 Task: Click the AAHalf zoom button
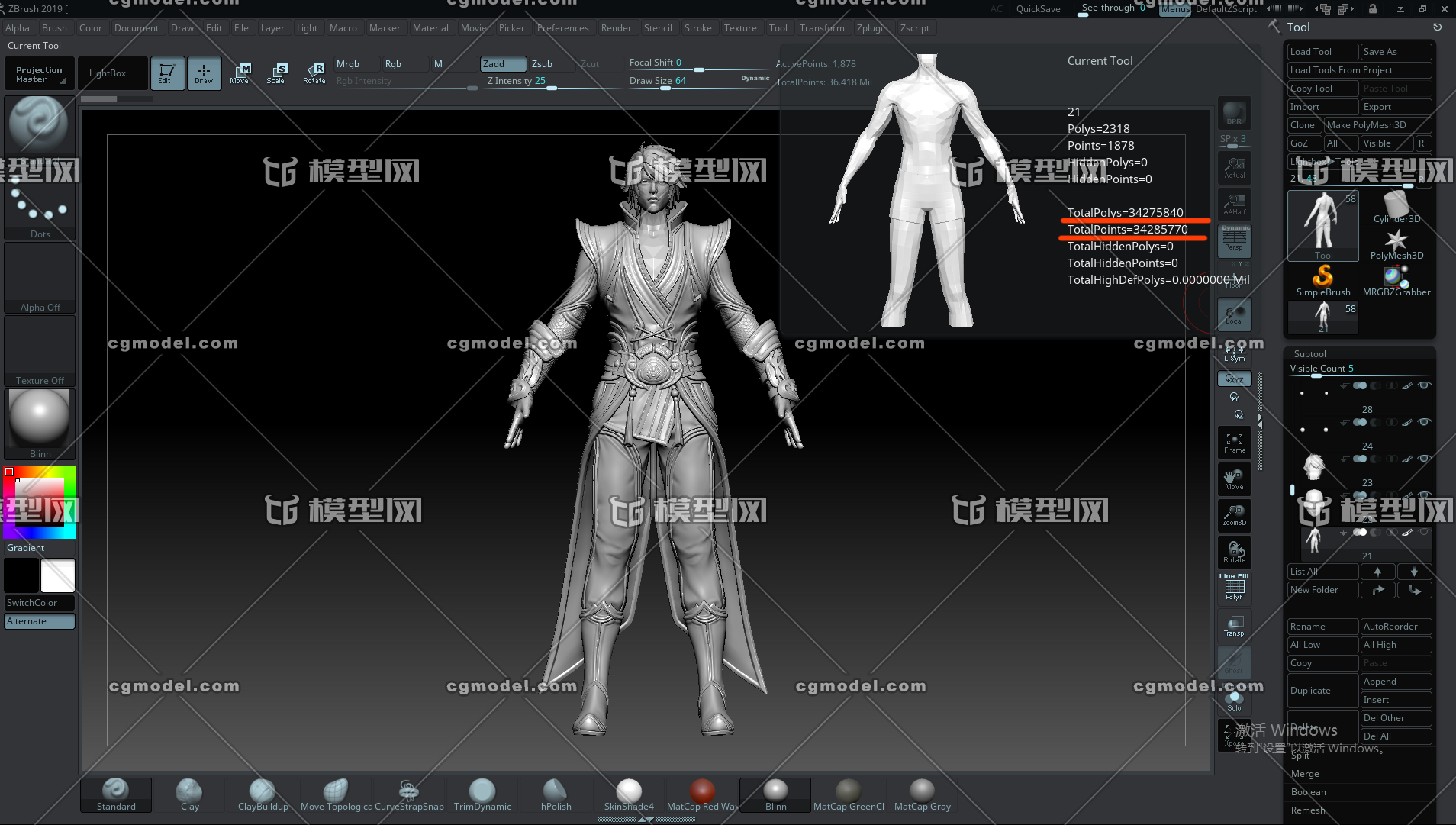coord(1234,204)
